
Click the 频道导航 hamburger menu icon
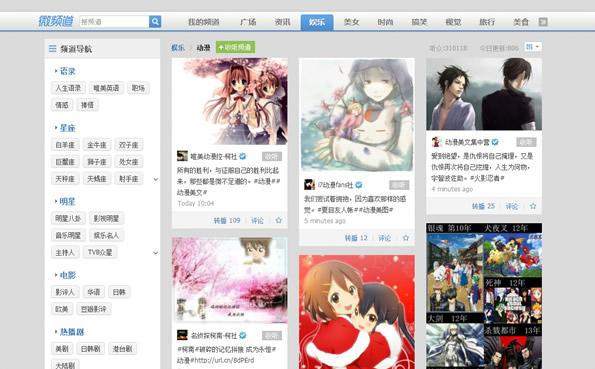pos(52,49)
